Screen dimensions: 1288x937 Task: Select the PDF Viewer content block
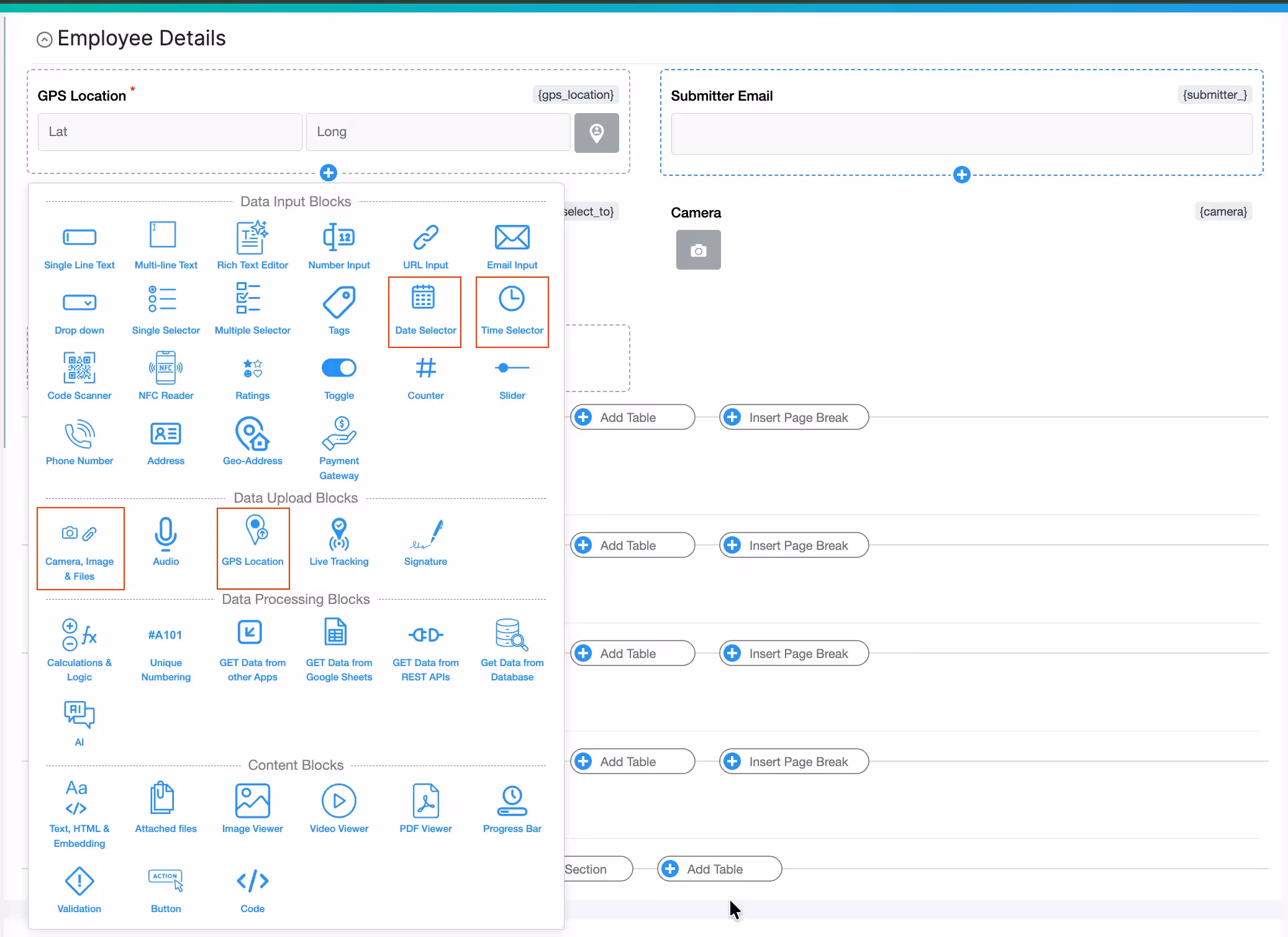[425, 808]
